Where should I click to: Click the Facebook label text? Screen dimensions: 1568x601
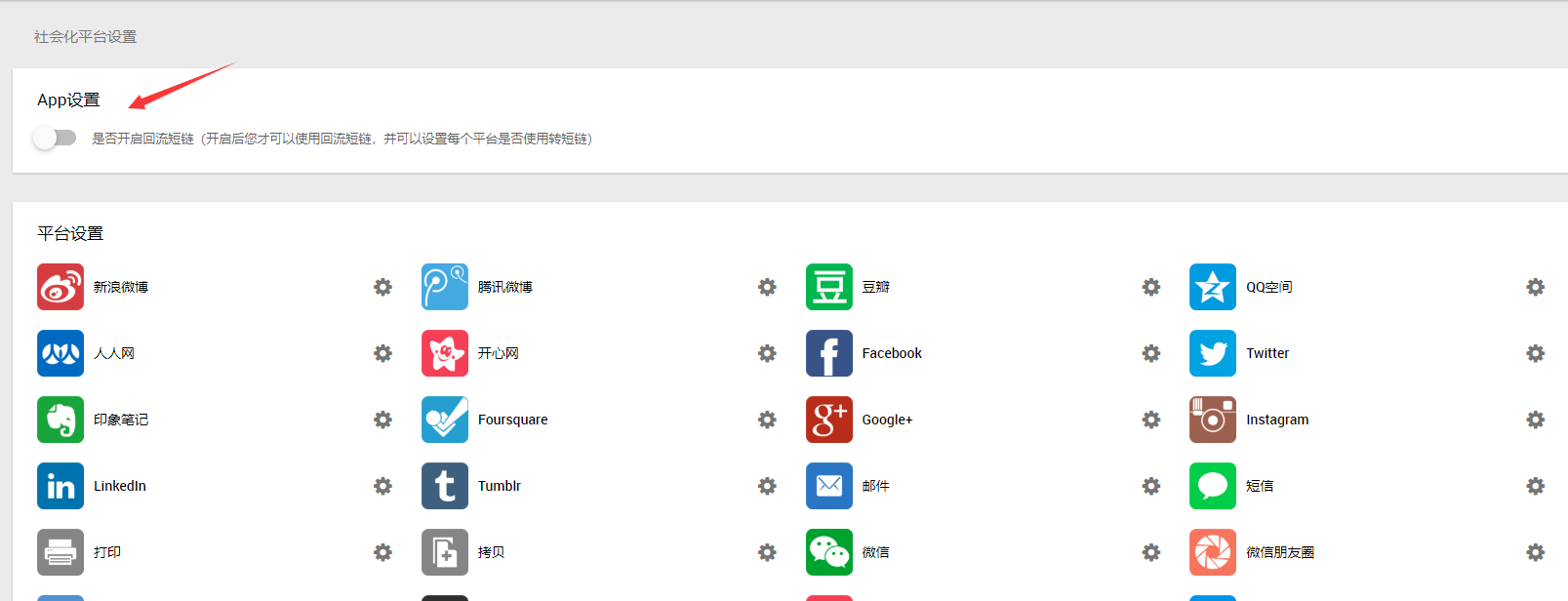pyautogui.click(x=892, y=353)
